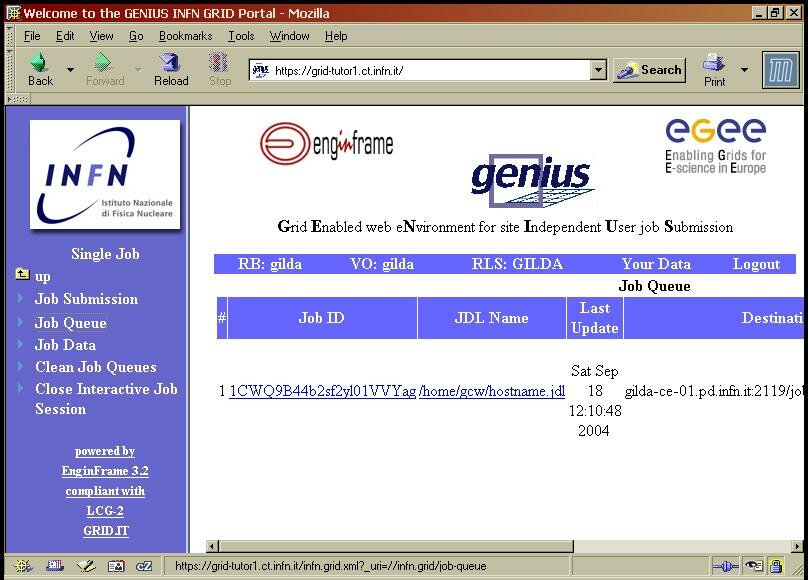Screen dimensions: 808x580
Task: Click the INFN logo image
Action: click(105, 174)
